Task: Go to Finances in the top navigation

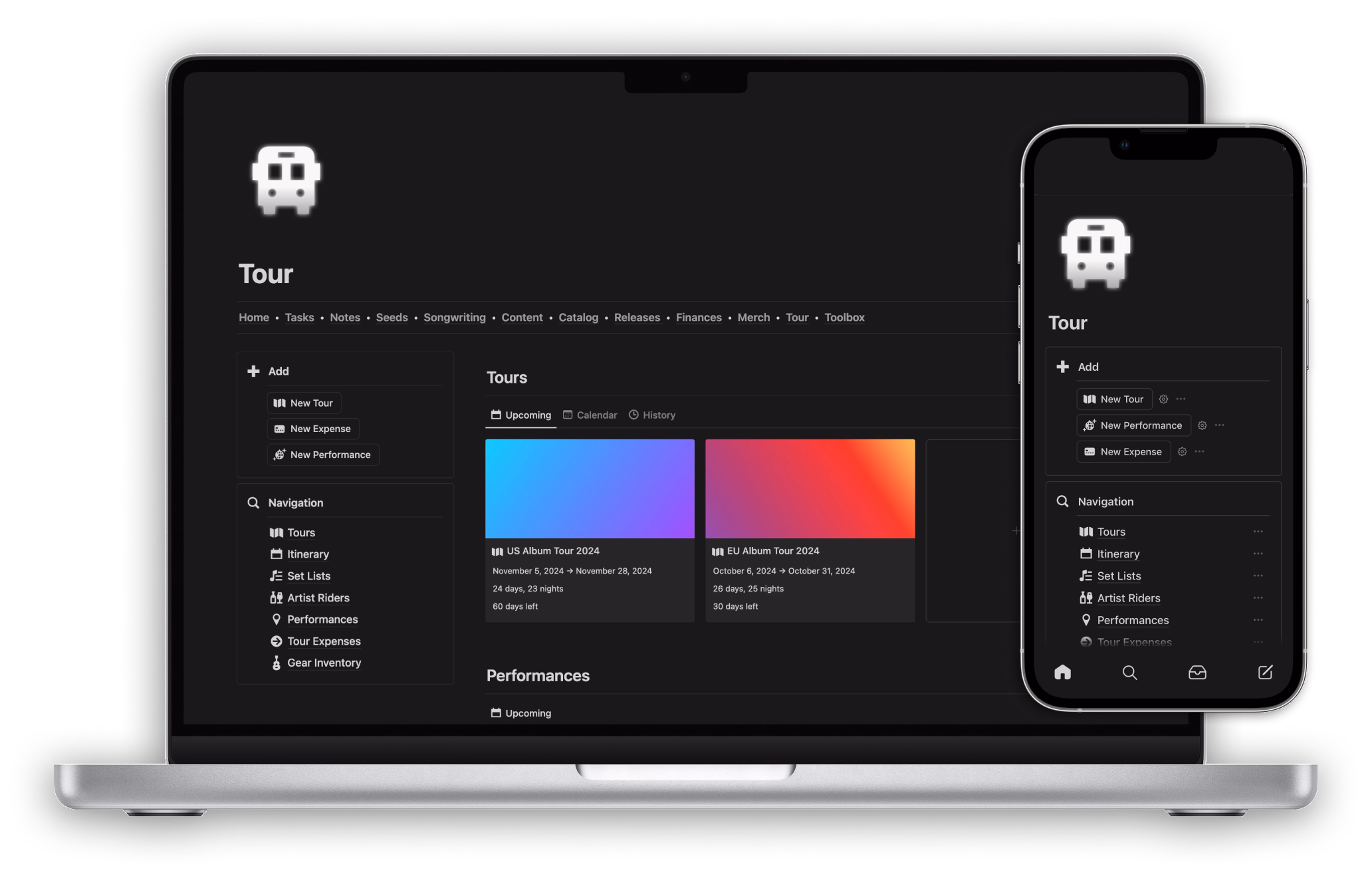Action: pyautogui.click(x=699, y=317)
